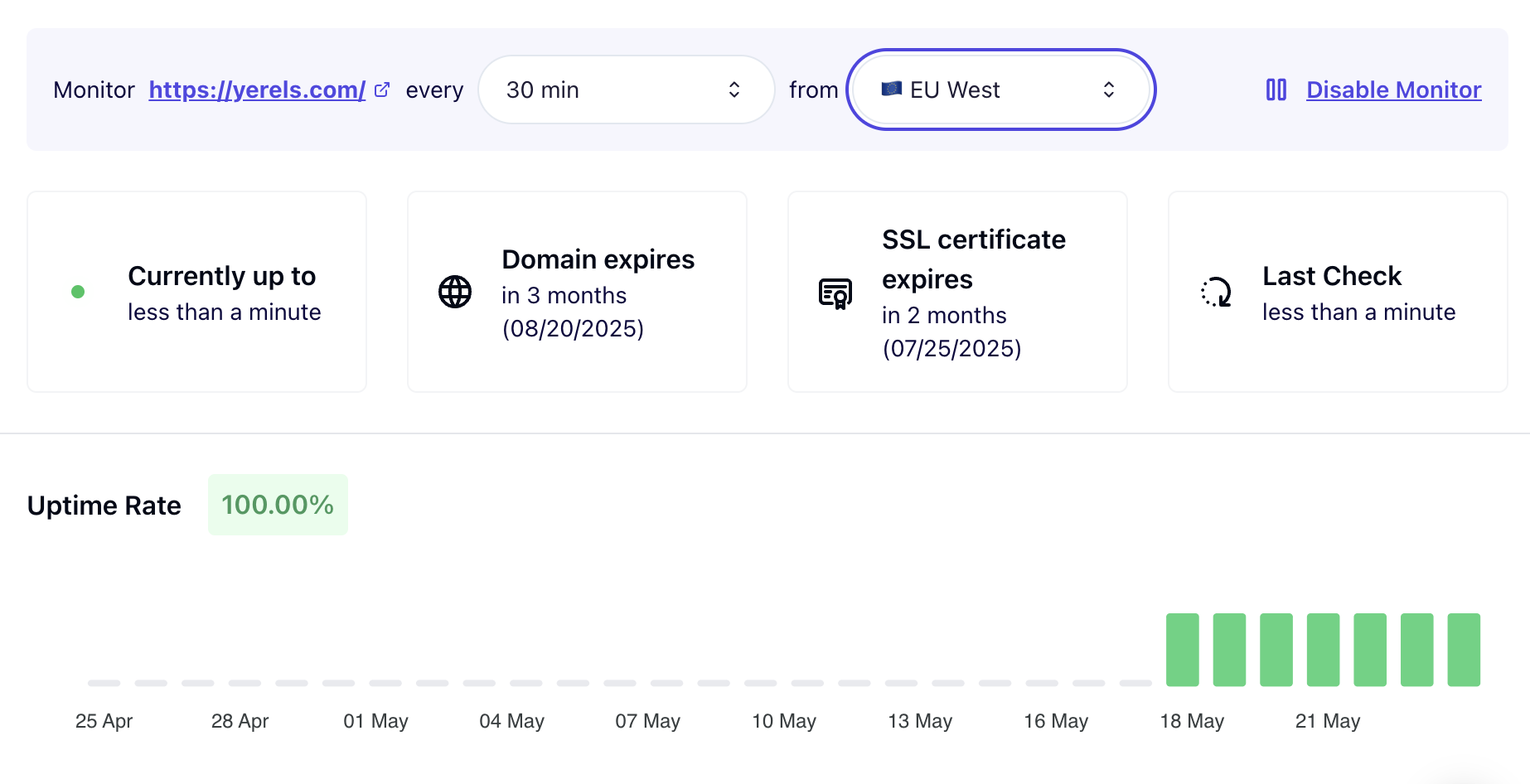Click the 01 May axis label

[x=376, y=721]
